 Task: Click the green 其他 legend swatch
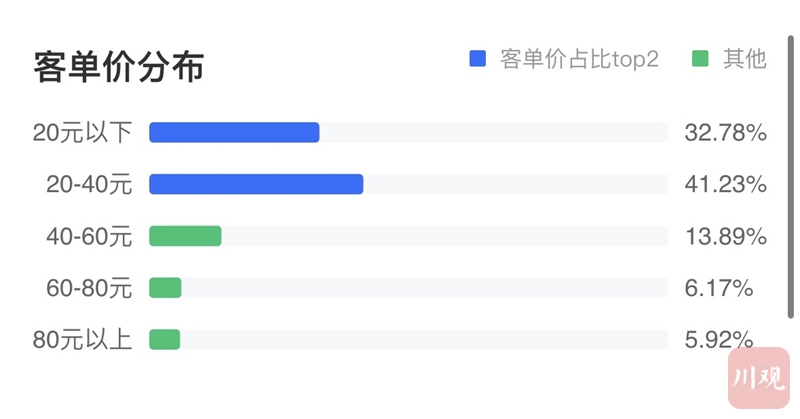700,59
